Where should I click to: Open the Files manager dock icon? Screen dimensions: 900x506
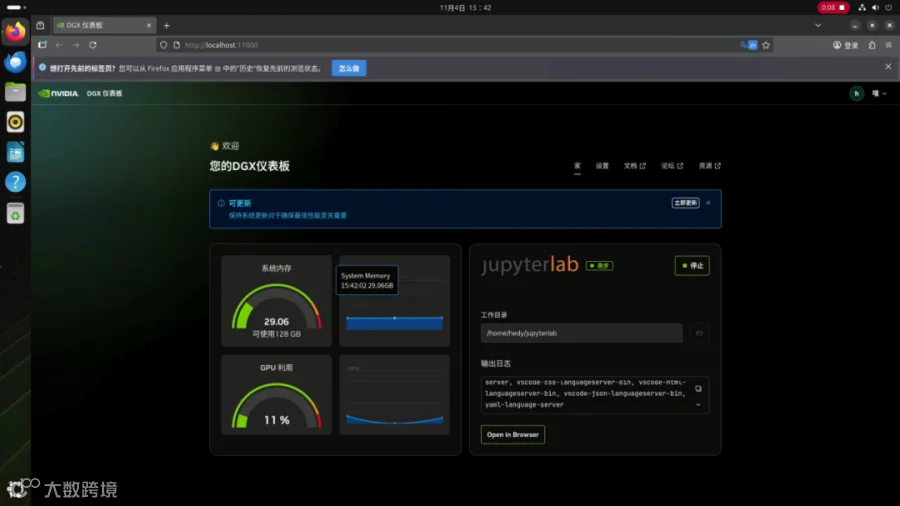(x=15, y=92)
